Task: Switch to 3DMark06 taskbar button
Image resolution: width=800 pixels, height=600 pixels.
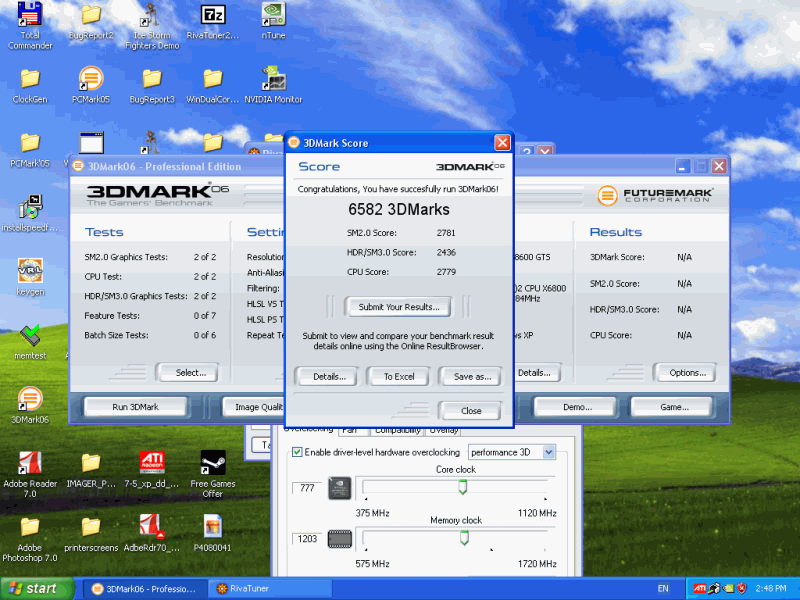Action: (144, 589)
